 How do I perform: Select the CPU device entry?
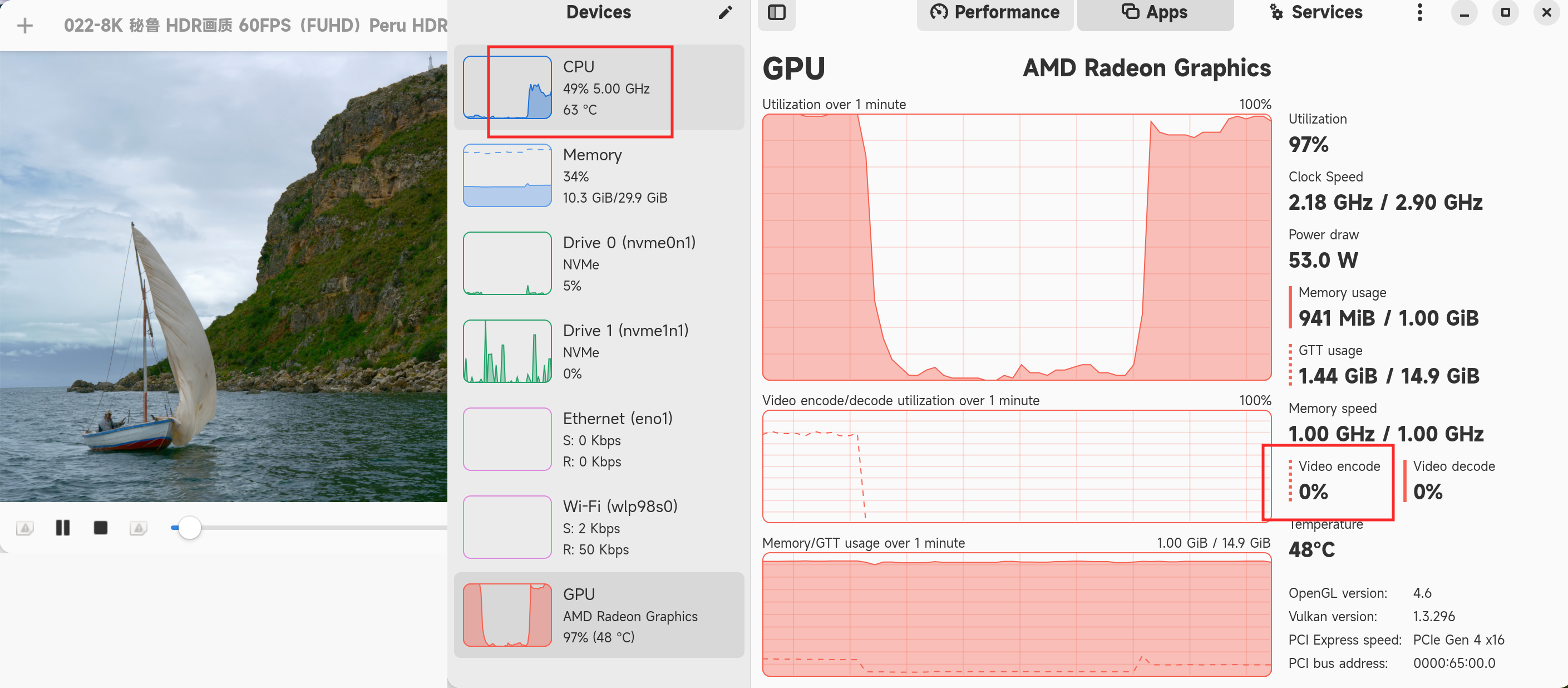click(599, 87)
